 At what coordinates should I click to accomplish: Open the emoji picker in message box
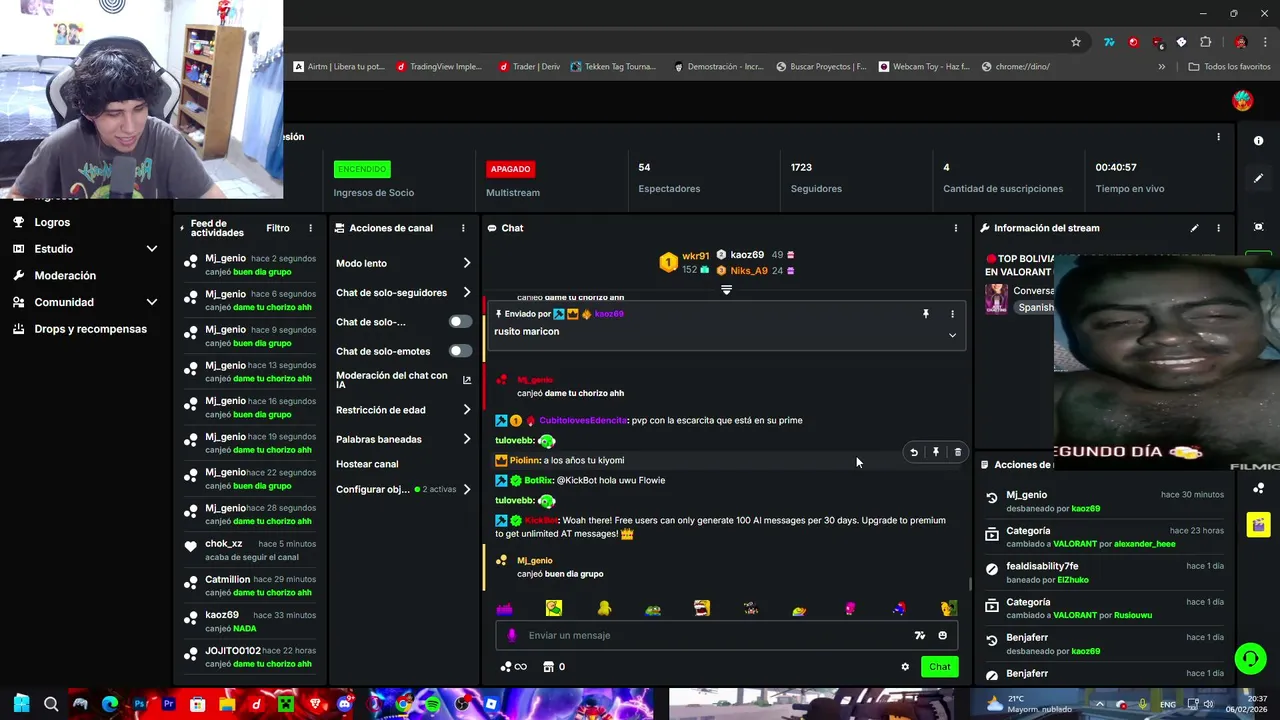942,635
